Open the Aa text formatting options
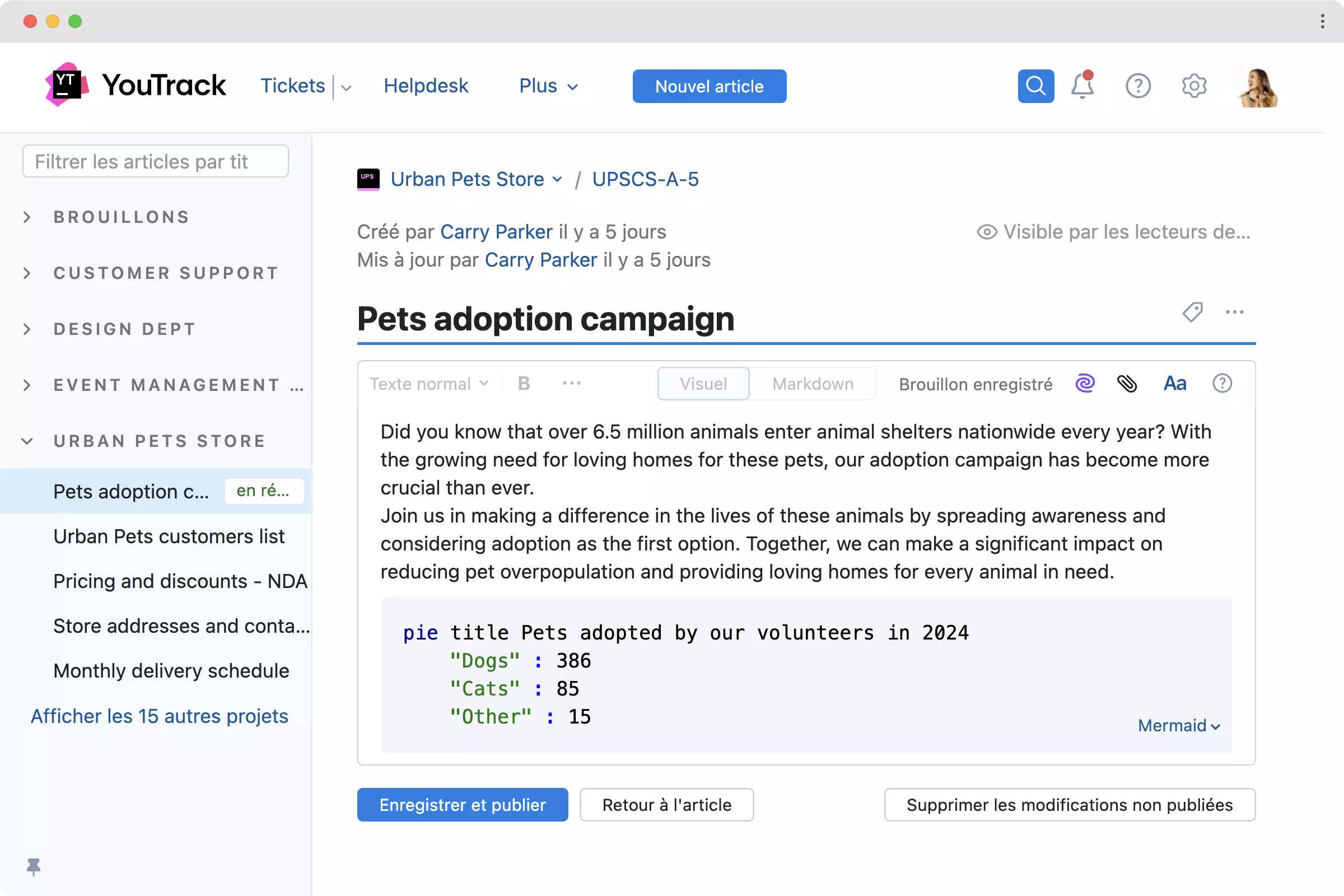 pos(1175,384)
